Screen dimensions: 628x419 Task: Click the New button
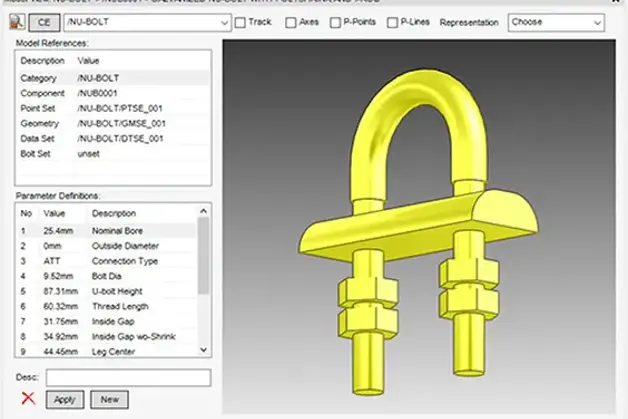click(109, 400)
